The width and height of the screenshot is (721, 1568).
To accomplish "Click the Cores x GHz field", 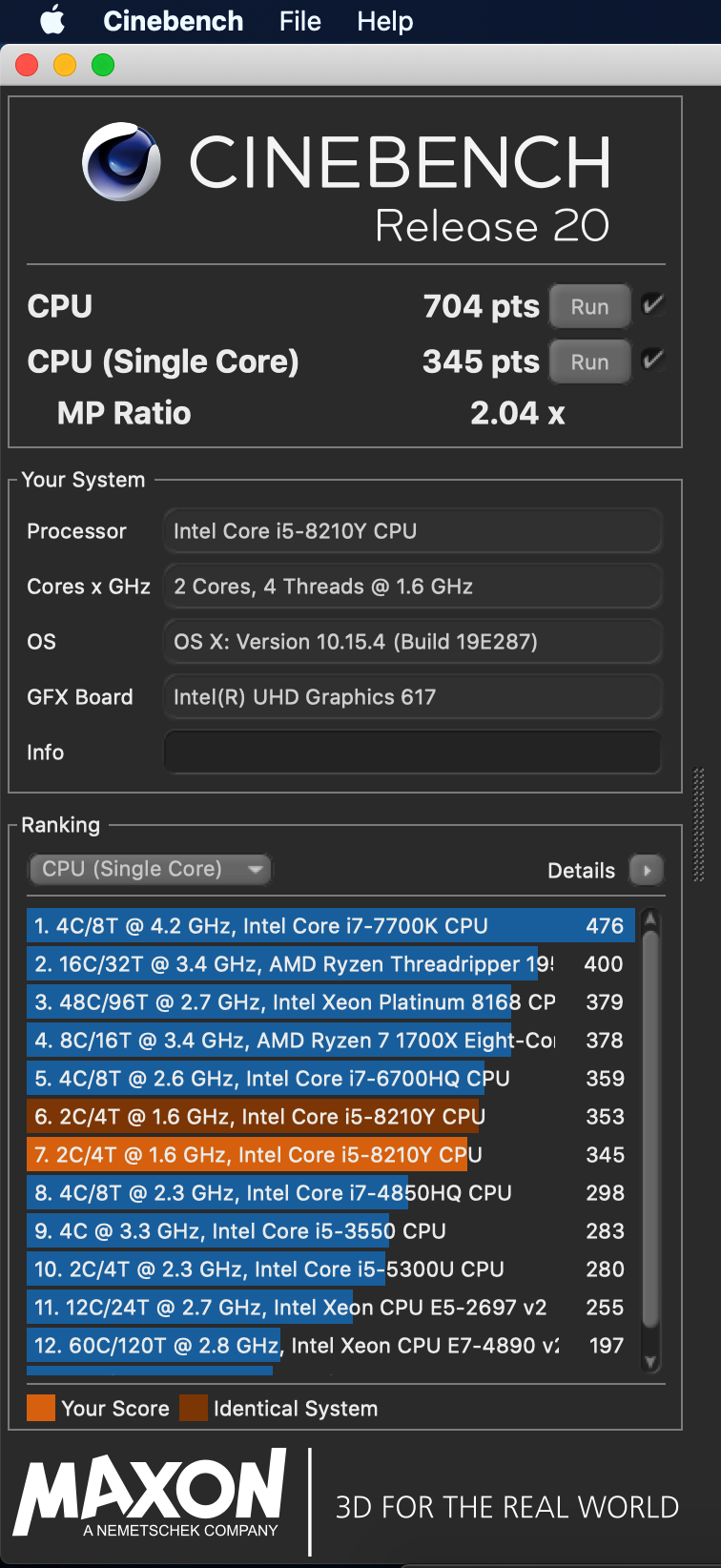I will pos(413,587).
